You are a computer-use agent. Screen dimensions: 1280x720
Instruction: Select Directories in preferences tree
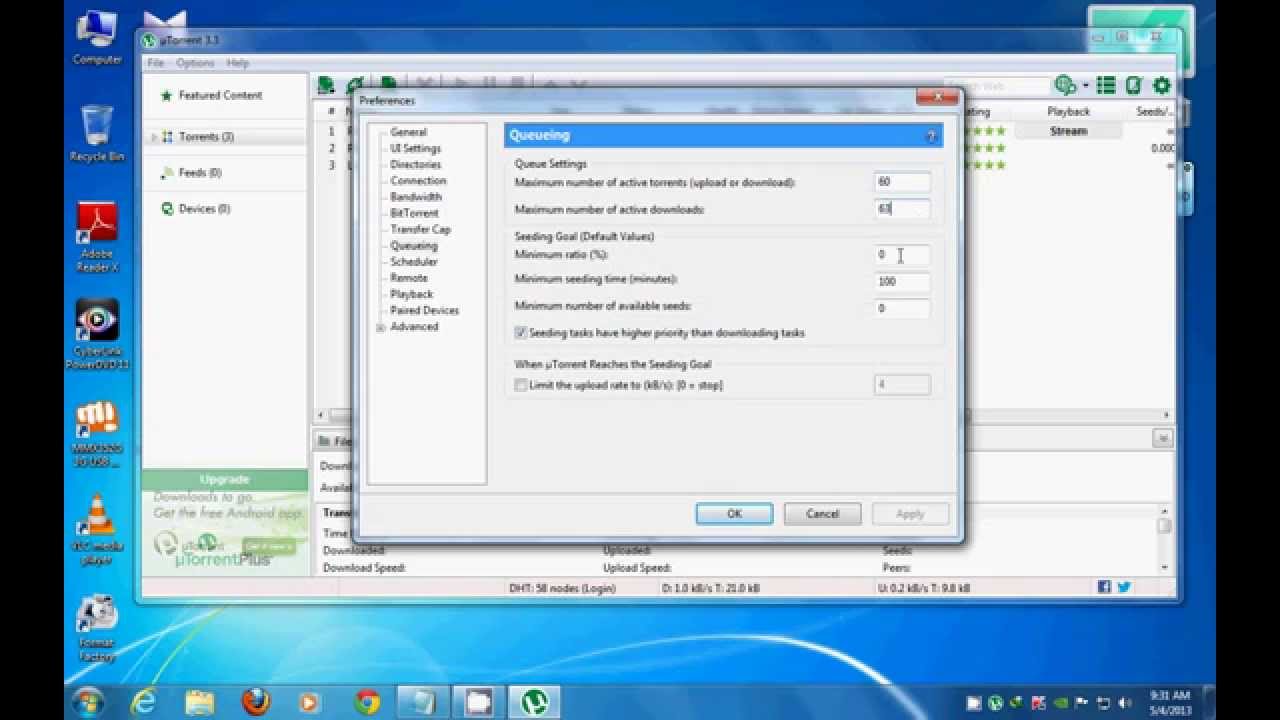point(415,164)
